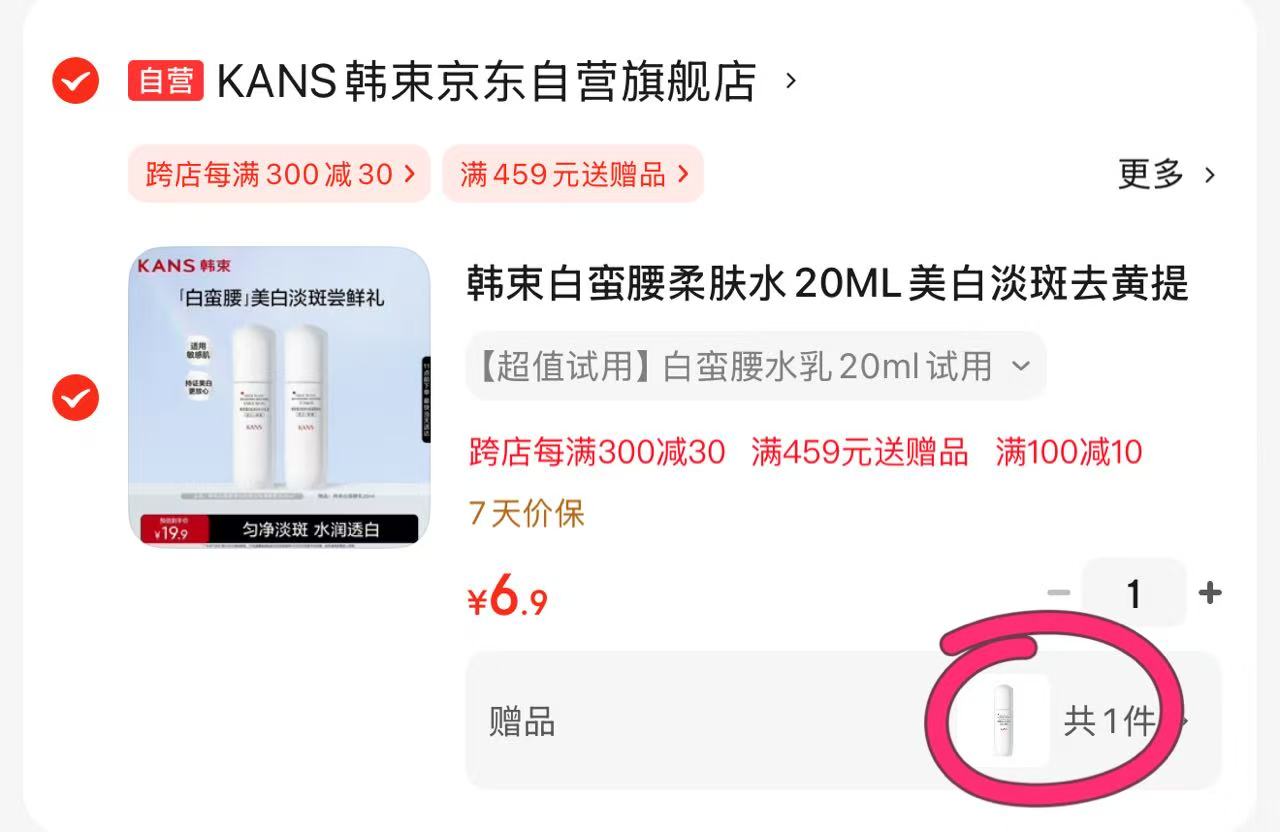1280x832 pixels.
Task: Deselect the 韩束白蛮腰柔肤水 item checkbox
Action: (x=75, y=398)
